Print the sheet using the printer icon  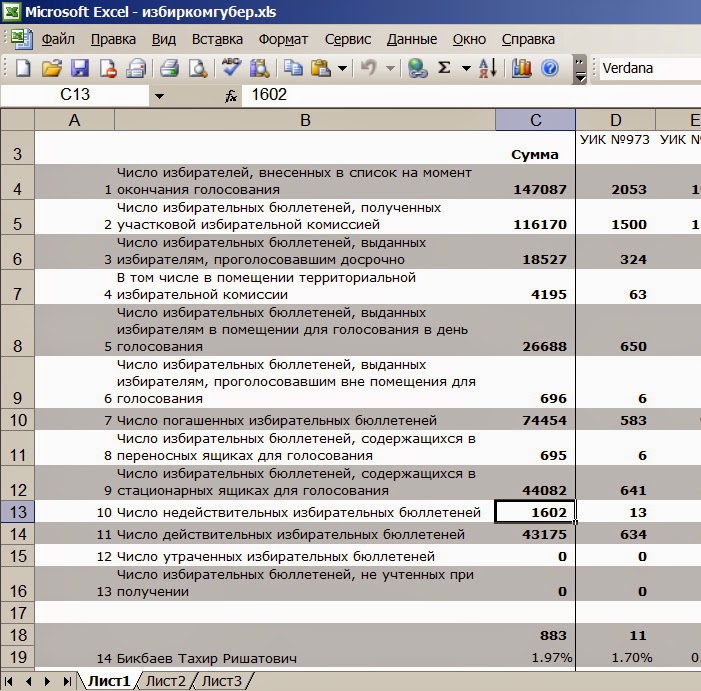pyautogui.click(x=169, y=68)
